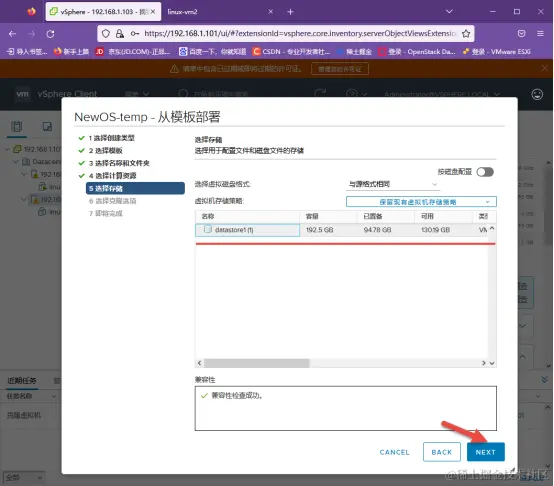Click the vm logo in vSphere header
Screen dimensions: 554x486
point(23,94)
